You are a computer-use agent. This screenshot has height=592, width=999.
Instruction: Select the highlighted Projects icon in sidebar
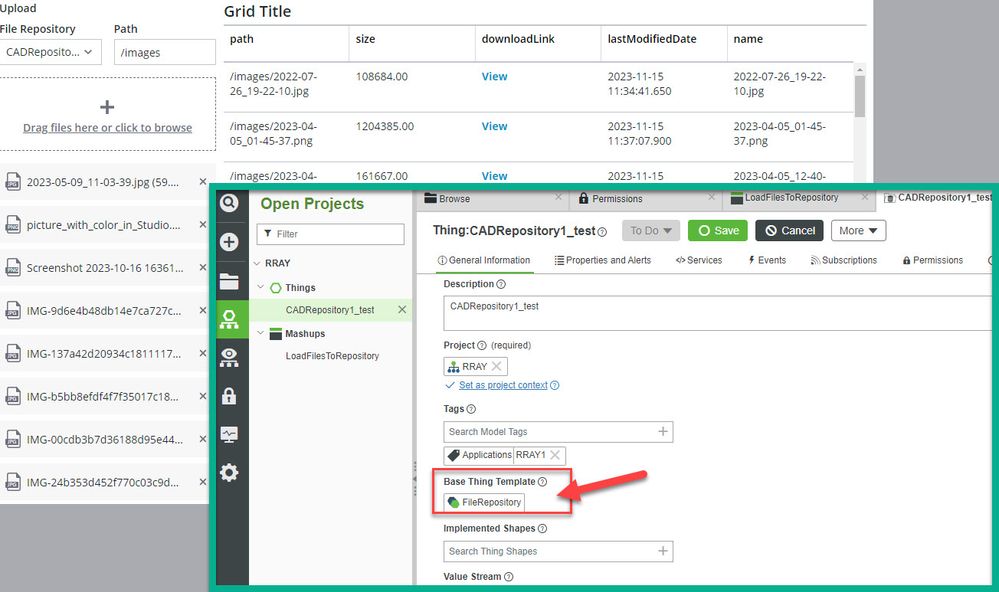[229, 319]
